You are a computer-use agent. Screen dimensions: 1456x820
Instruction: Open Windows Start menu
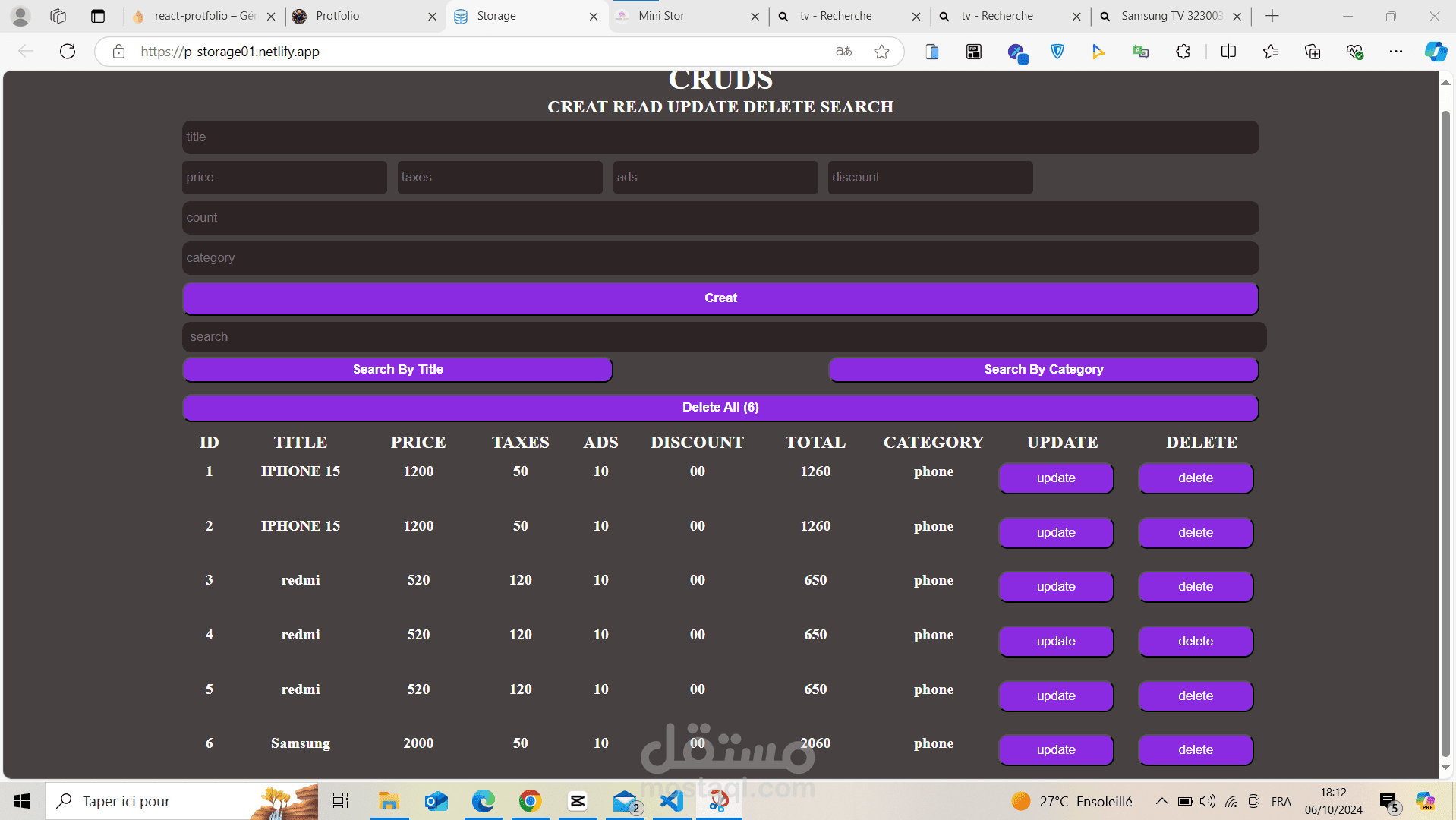pos(22,801)
